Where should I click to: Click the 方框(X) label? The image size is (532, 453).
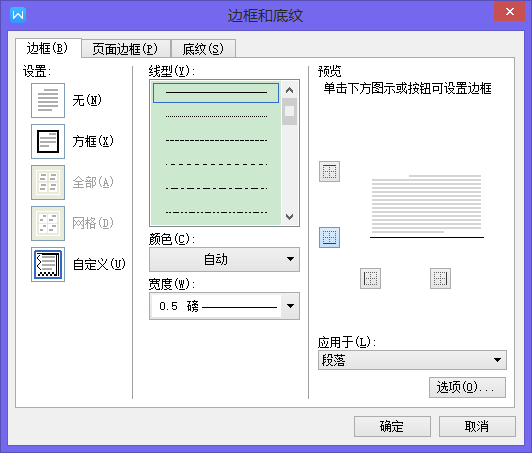point(93,141)
